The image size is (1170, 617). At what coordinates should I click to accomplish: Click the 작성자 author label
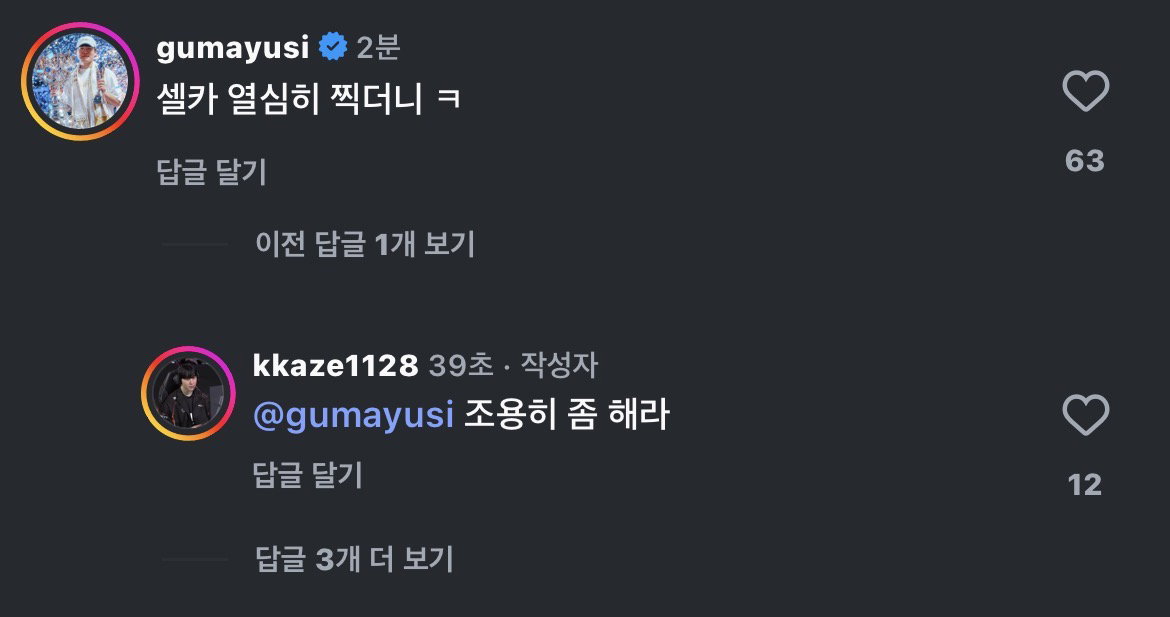click(559, 366)
